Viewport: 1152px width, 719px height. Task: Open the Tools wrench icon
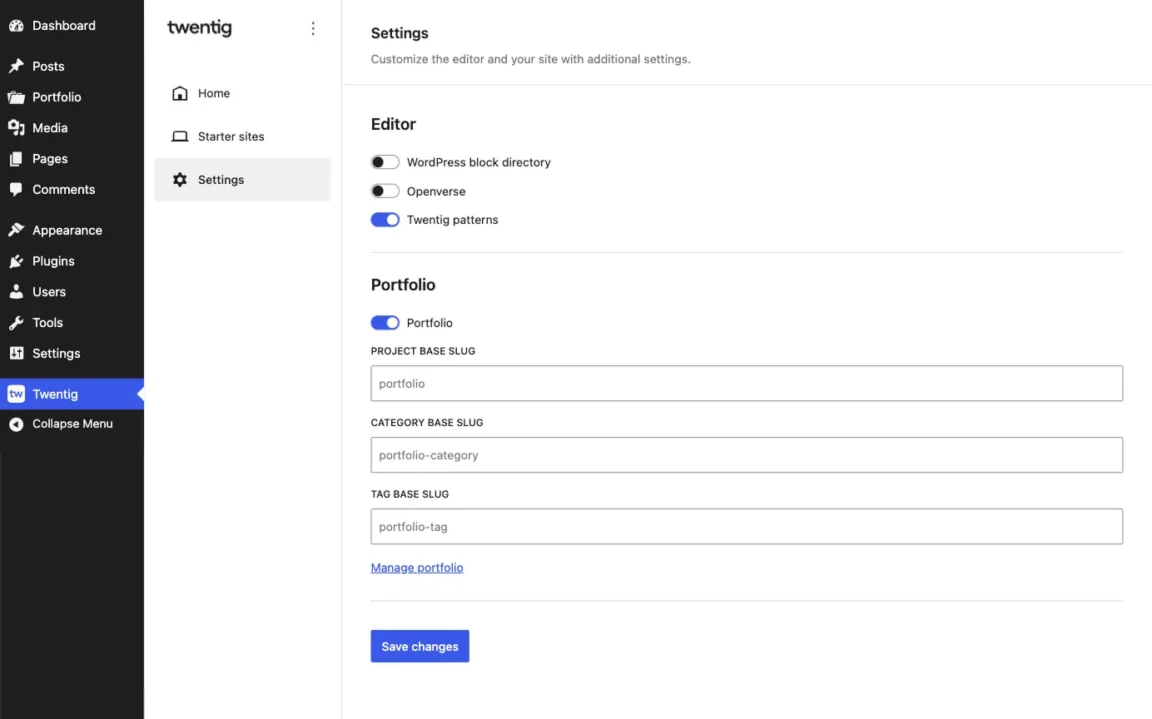[16, 322]
